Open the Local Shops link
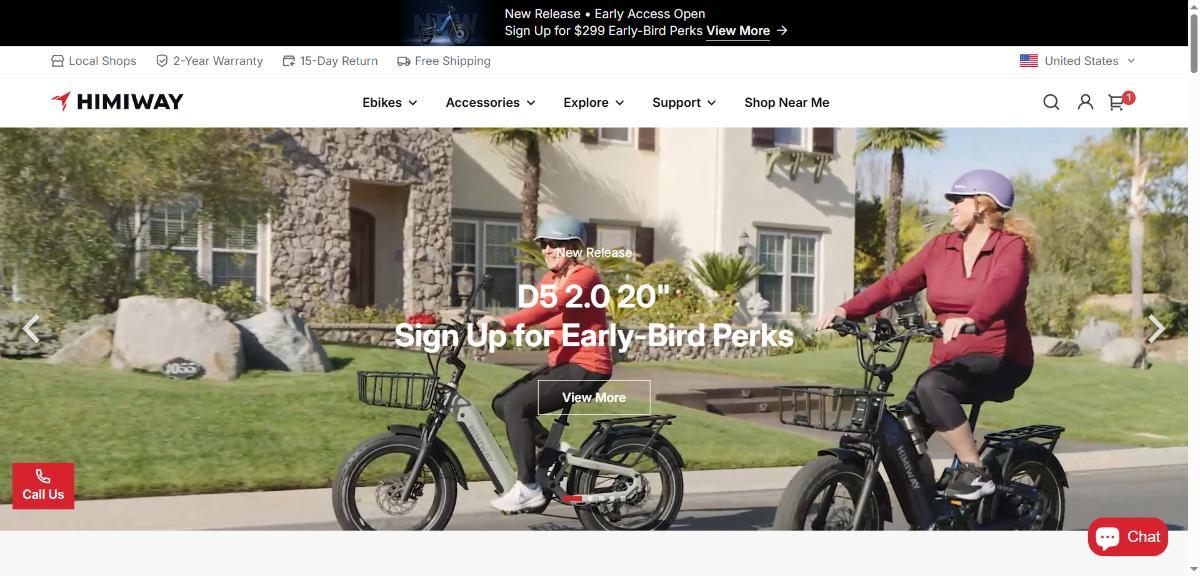This screenshot has width=1200, height=576. [x=94, y=61]
